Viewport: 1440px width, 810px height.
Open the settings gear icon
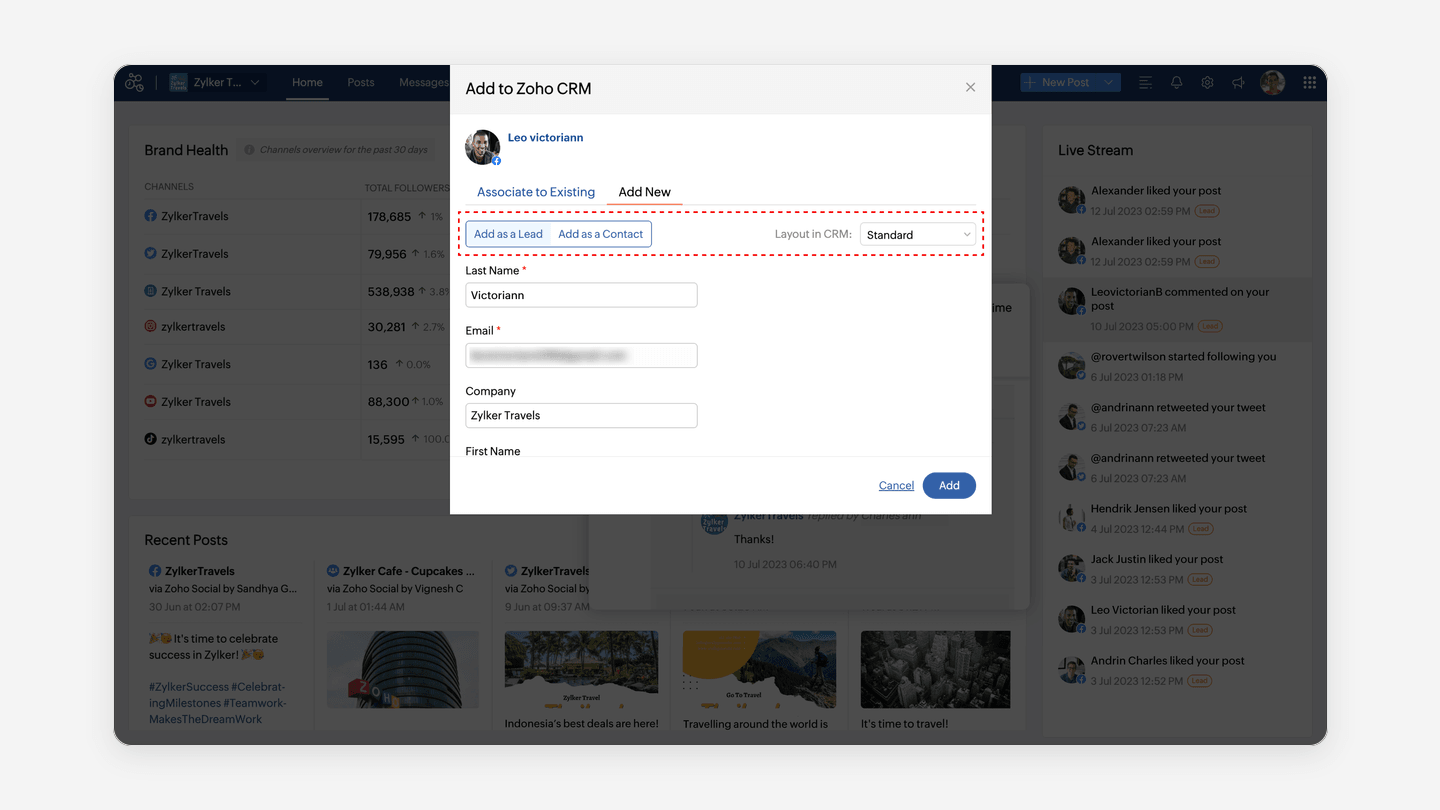click(x=1208, y=83)
